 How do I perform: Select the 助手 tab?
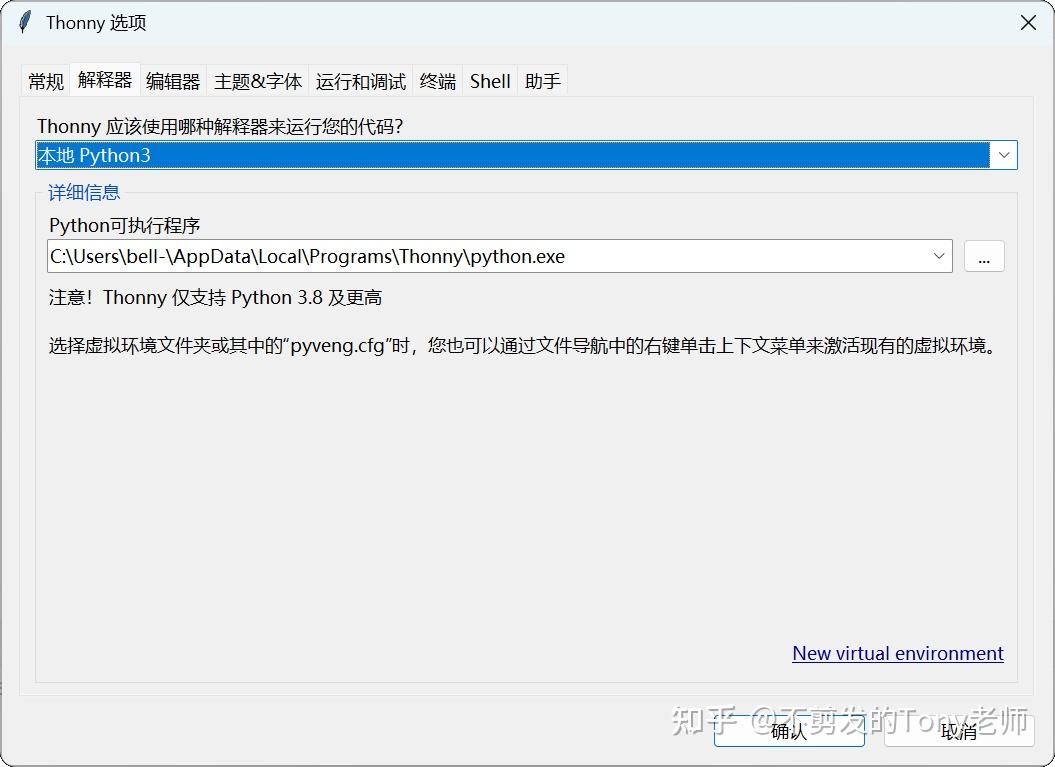pyautogui.click(x=542, y=81)
